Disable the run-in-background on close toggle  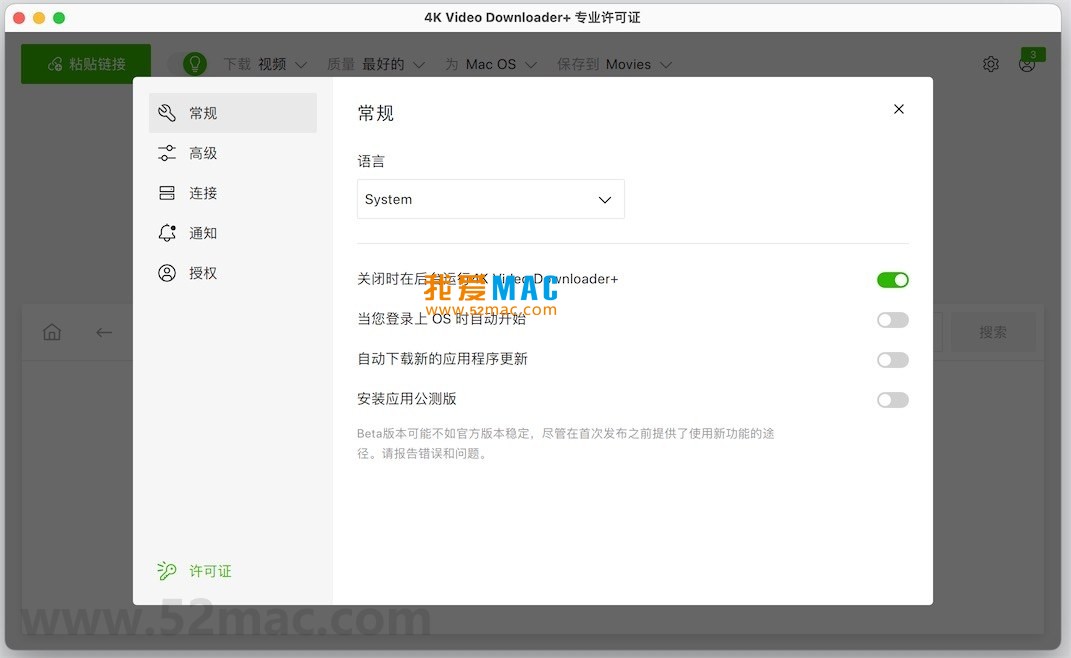coord(892,280)
